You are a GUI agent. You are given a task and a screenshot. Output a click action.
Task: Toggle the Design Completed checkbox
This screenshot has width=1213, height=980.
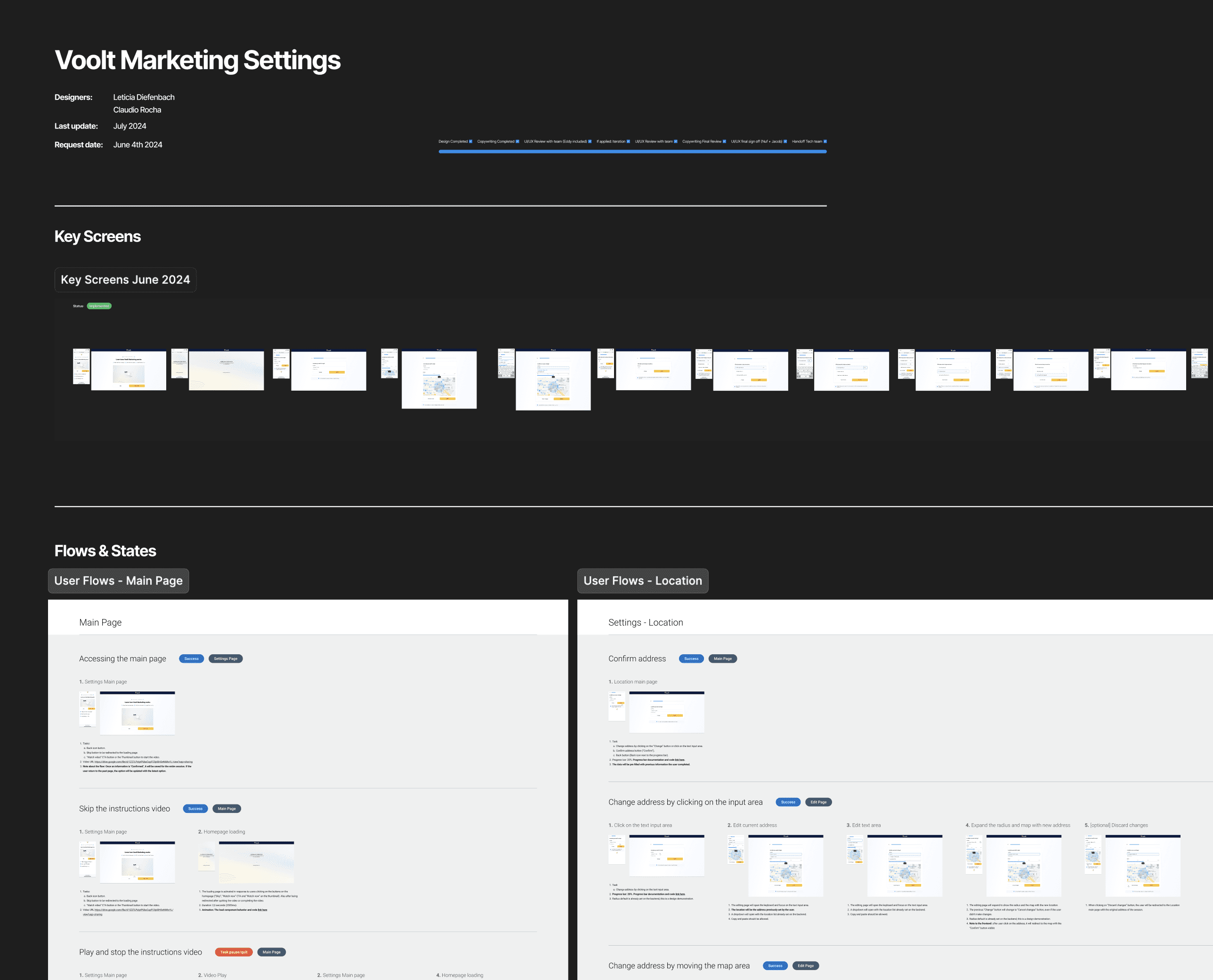(470, 142)
